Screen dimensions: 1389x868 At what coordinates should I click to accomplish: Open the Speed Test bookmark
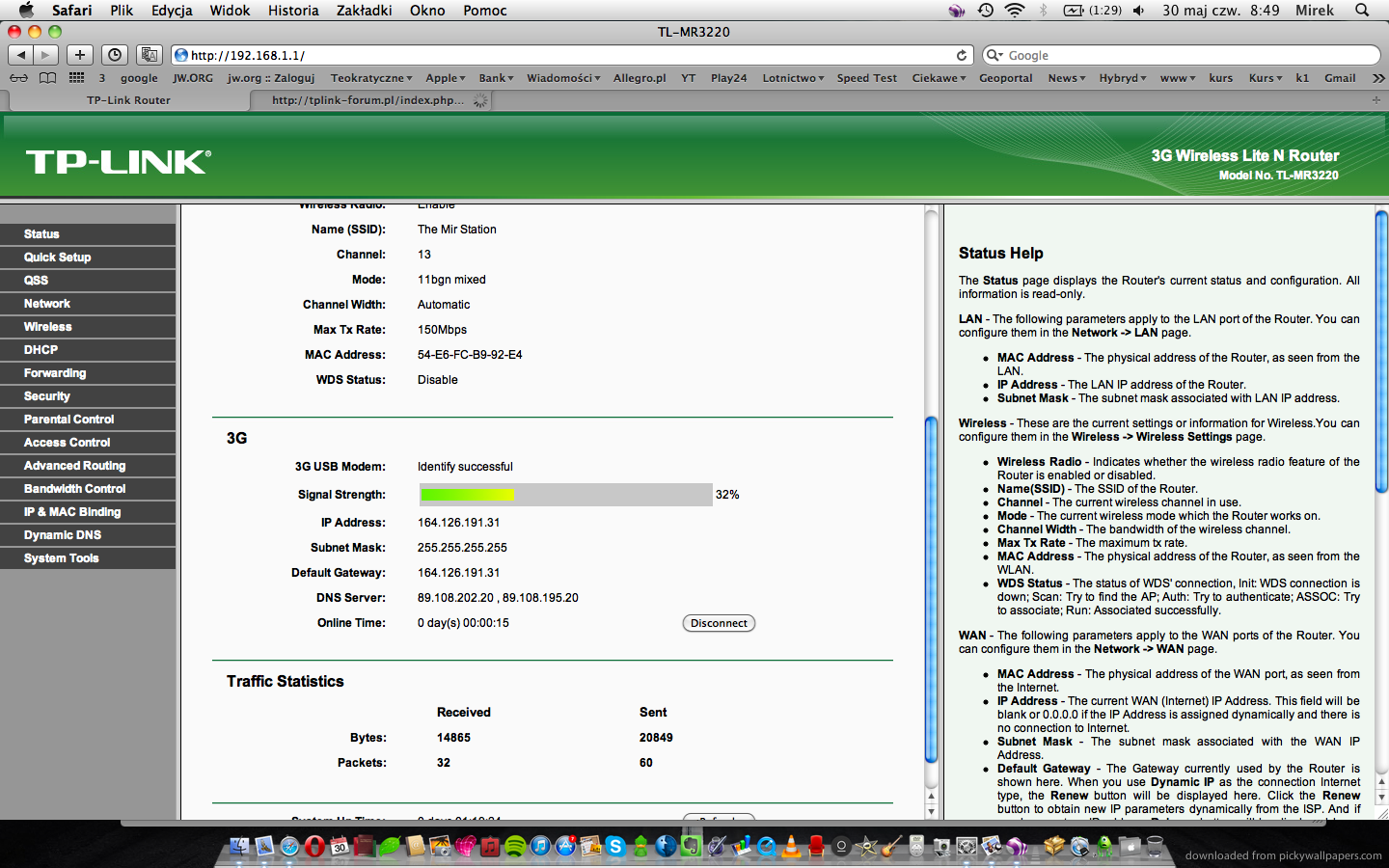coord(866,78)
